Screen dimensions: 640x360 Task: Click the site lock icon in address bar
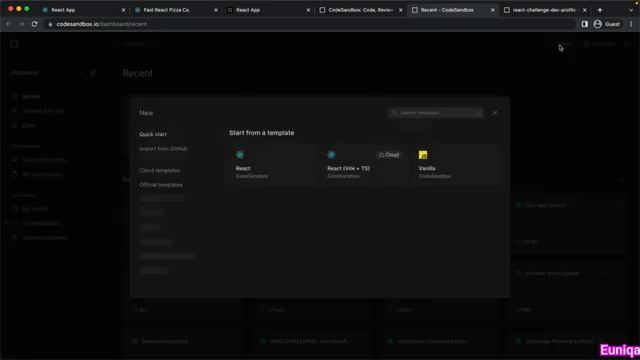pyautogui.click(x=50, y=24)
